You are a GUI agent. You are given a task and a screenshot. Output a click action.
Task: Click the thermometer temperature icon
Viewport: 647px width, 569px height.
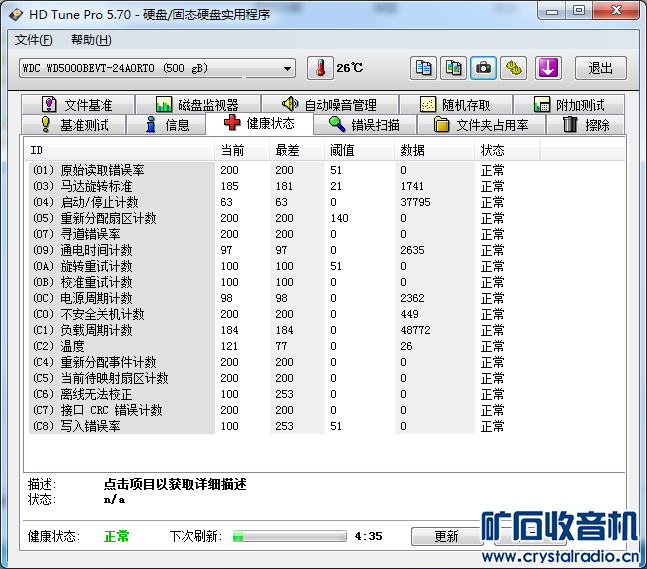click(x=320, y=68)
